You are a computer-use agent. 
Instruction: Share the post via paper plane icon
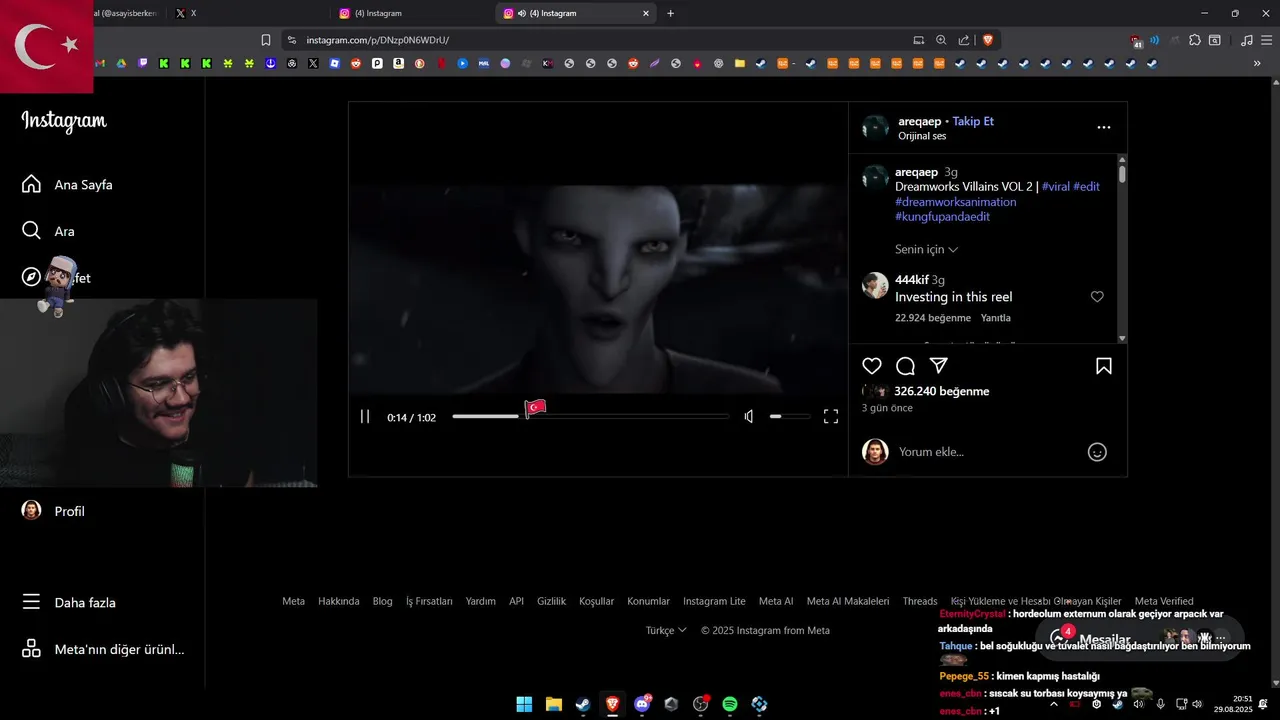[x=938, y=366]
